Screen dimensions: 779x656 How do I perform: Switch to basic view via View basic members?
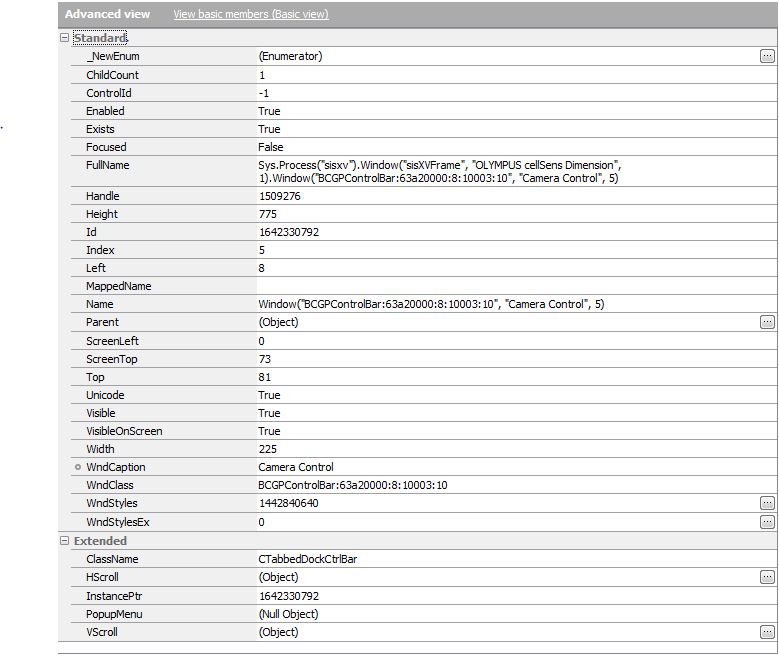(x=250, y=15)
